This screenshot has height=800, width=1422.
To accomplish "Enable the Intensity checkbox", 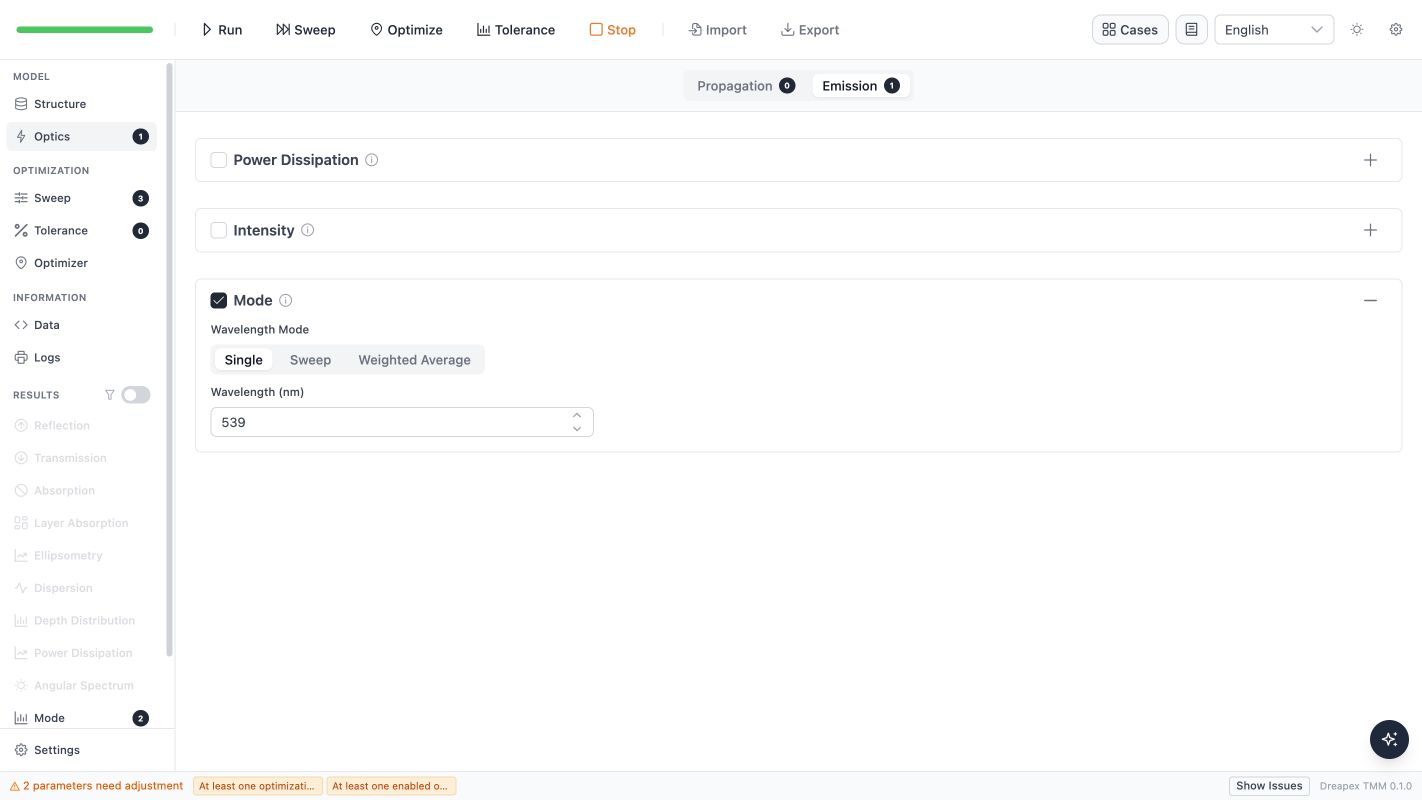I will click(219, 230).
